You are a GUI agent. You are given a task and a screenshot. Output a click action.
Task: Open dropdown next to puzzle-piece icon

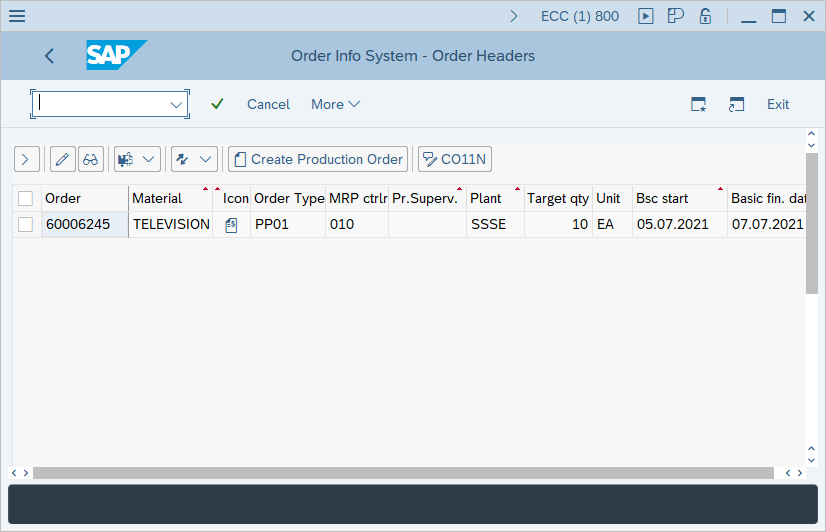coord(149,159)
